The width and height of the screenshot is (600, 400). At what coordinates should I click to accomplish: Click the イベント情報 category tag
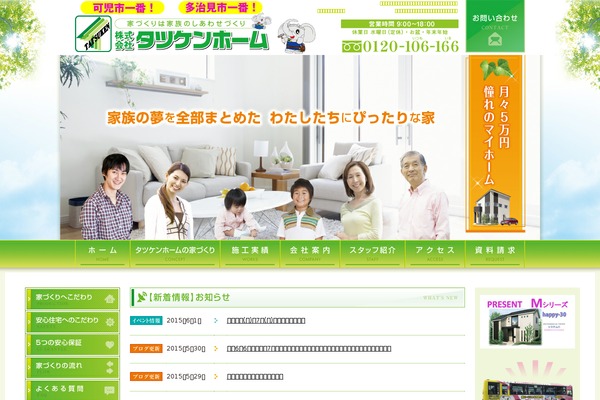[146, 320]
